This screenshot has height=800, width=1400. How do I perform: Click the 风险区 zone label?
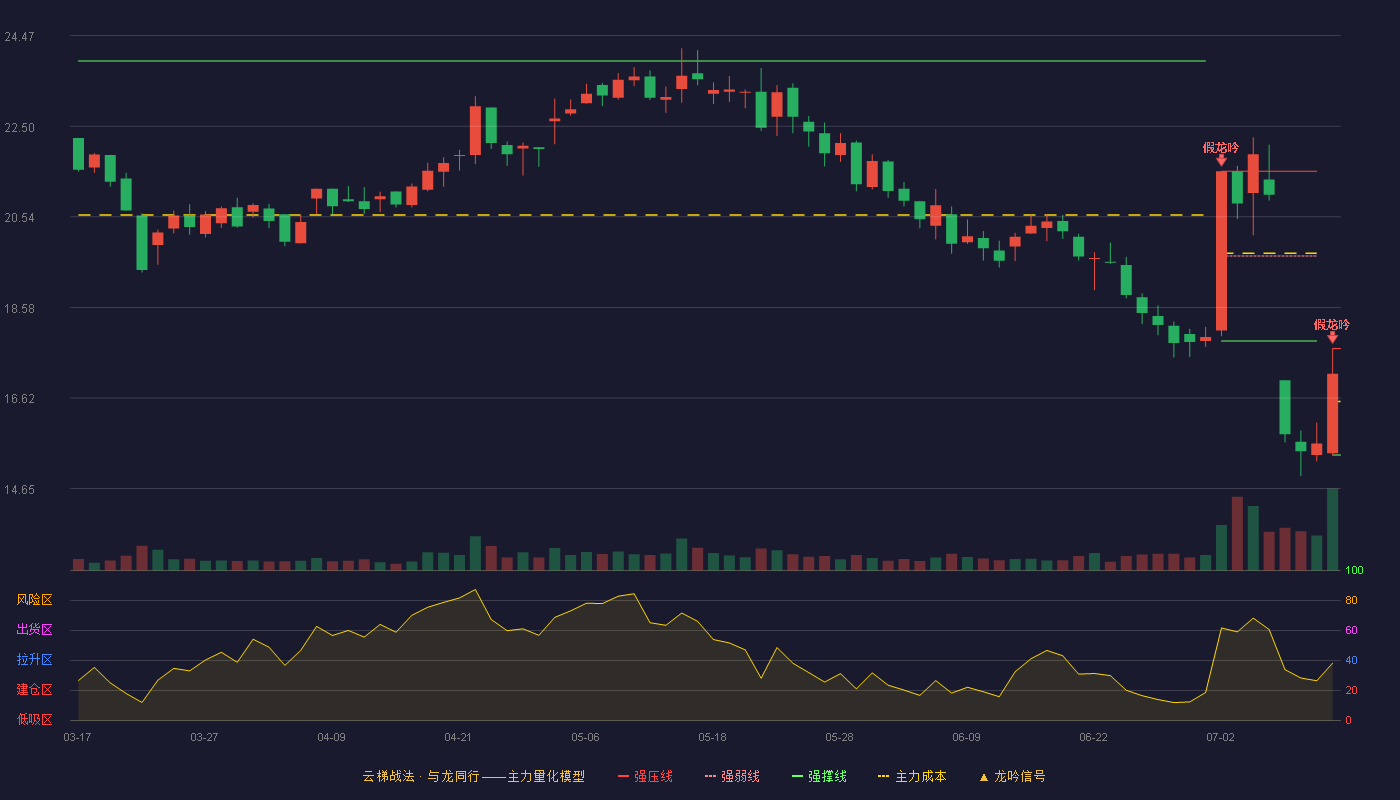[34, 600]
